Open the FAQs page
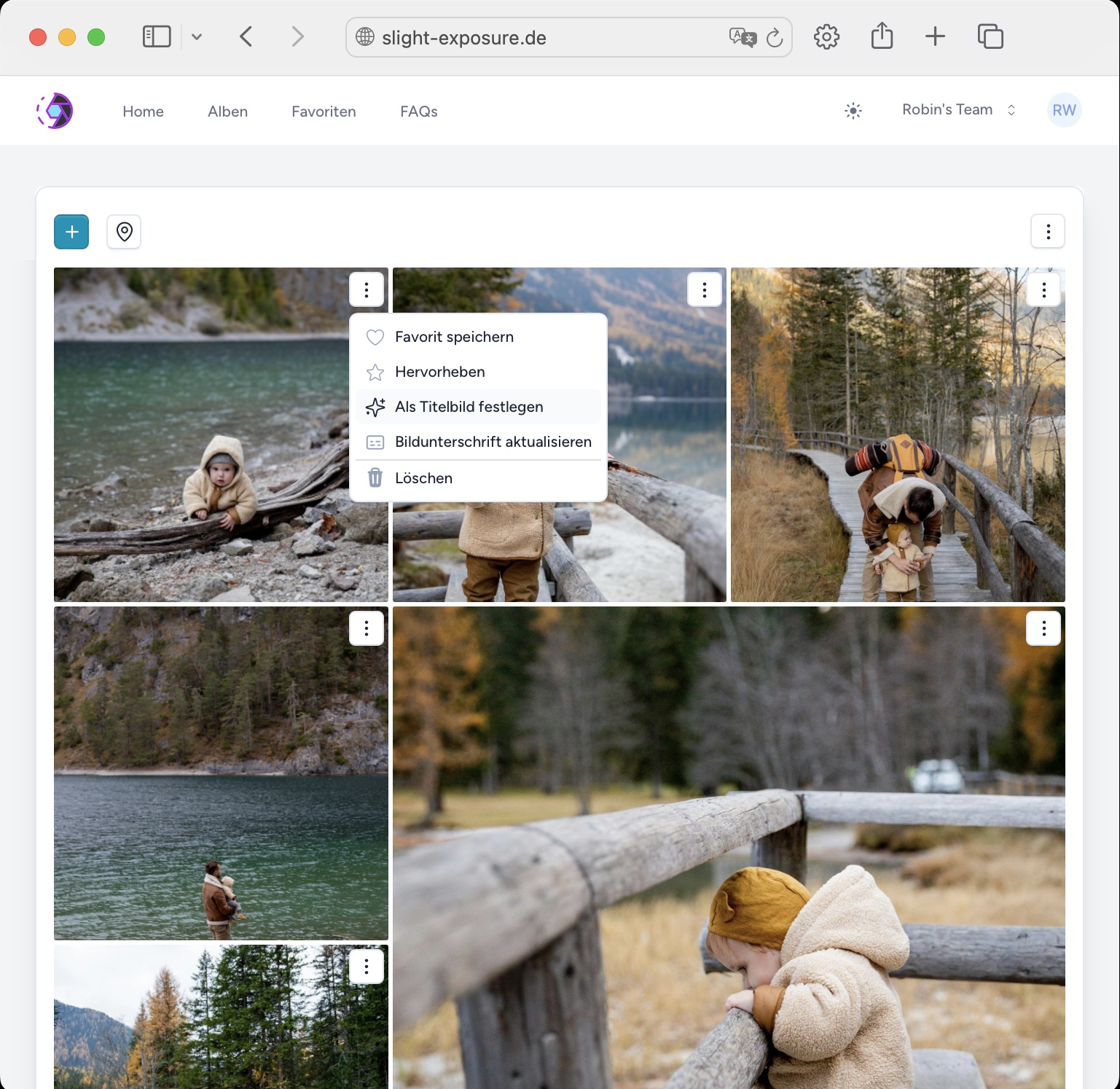The image size is (1120, 1089). coord(418,111)
